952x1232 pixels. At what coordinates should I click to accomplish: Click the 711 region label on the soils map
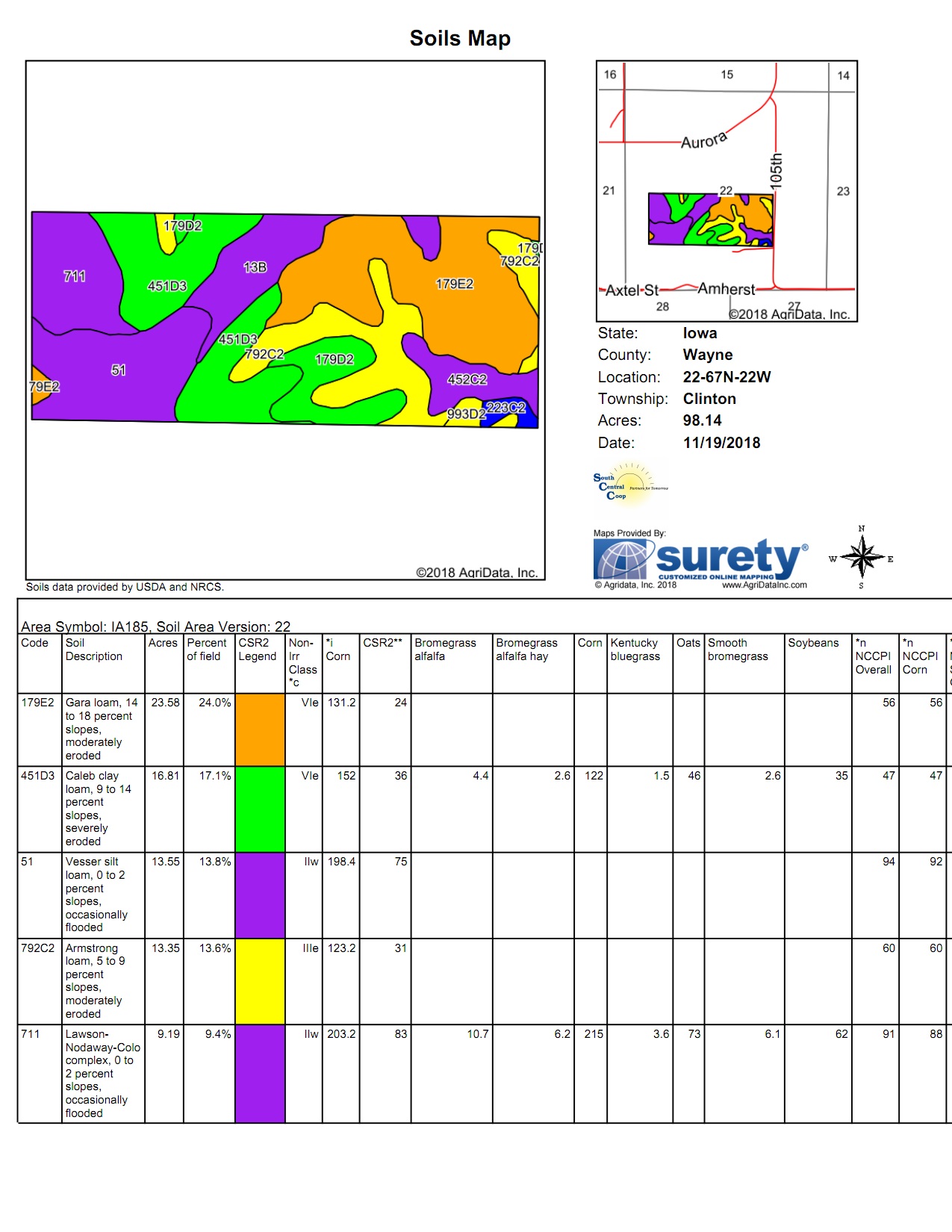[x=74, y=276]
